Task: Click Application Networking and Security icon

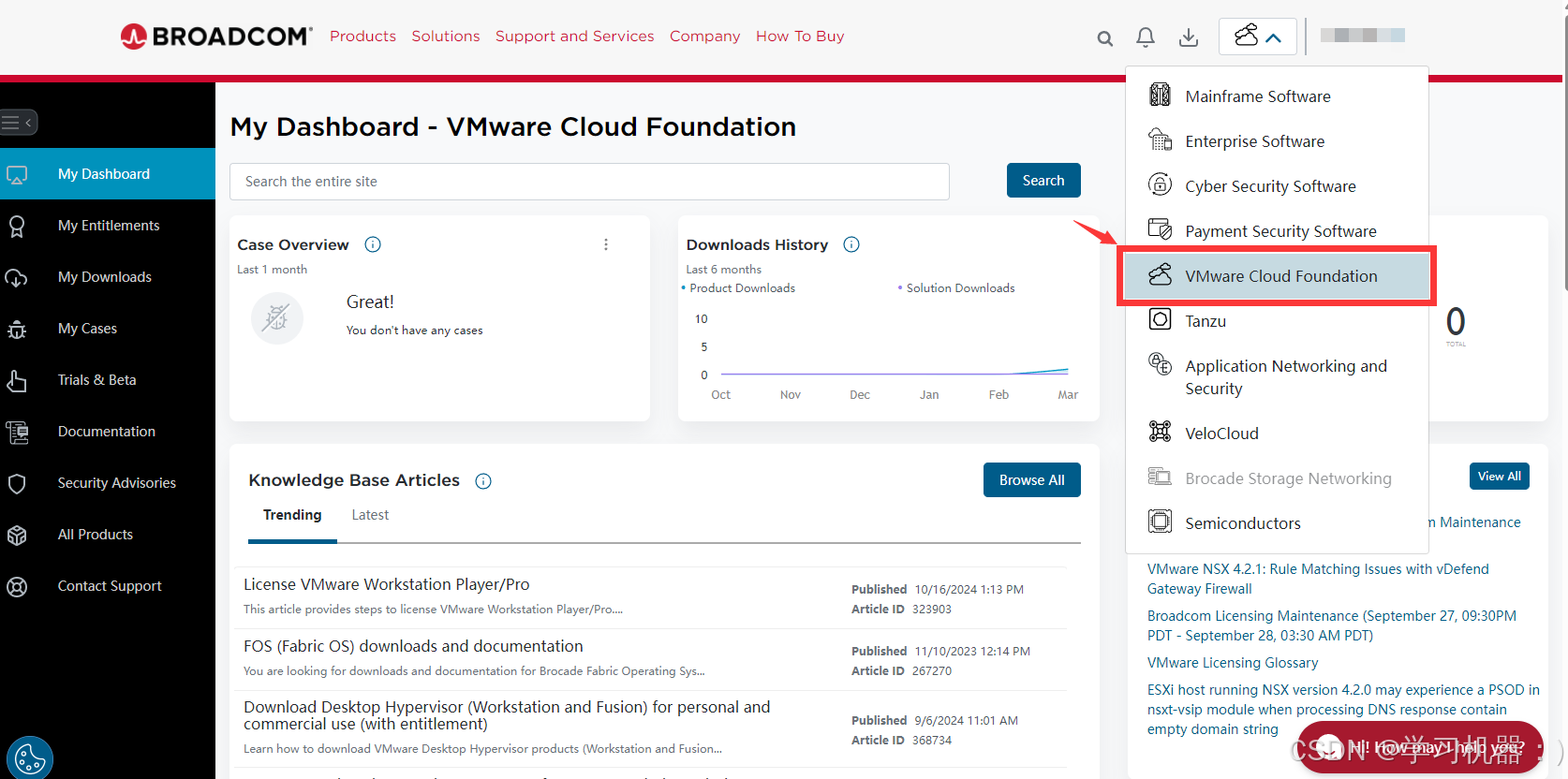Action: click(1160, 364)
